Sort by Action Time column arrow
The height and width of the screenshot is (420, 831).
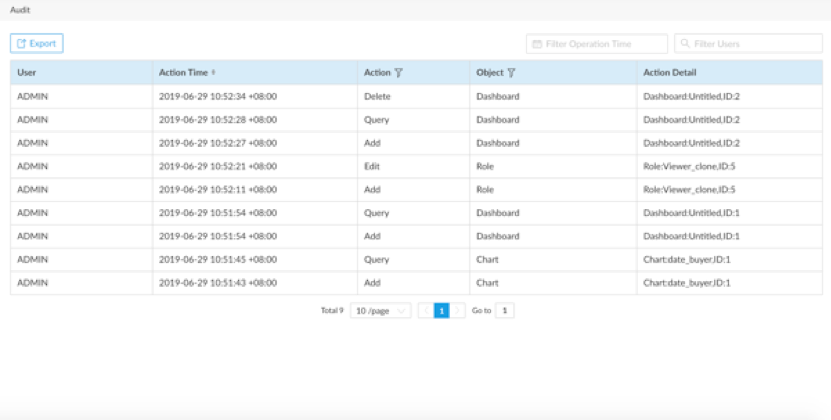(214, 73)
